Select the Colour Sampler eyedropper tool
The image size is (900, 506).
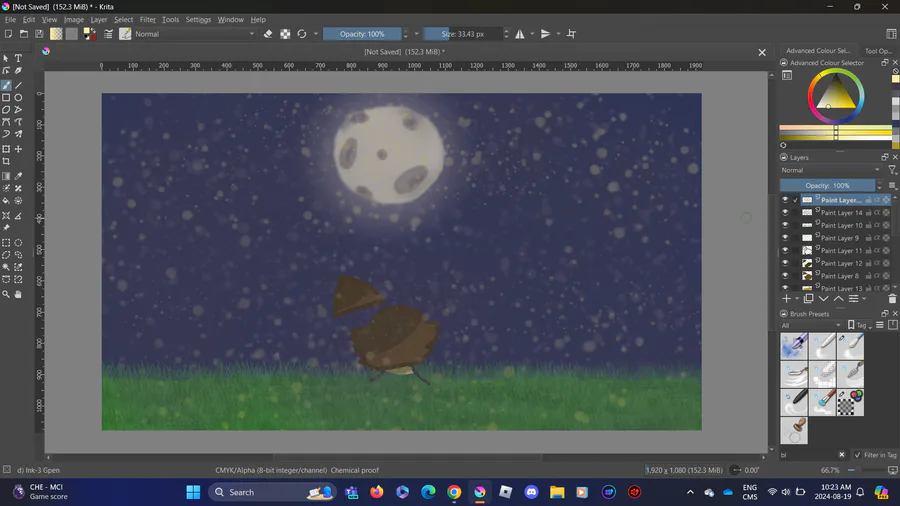[x=18, y=176]
